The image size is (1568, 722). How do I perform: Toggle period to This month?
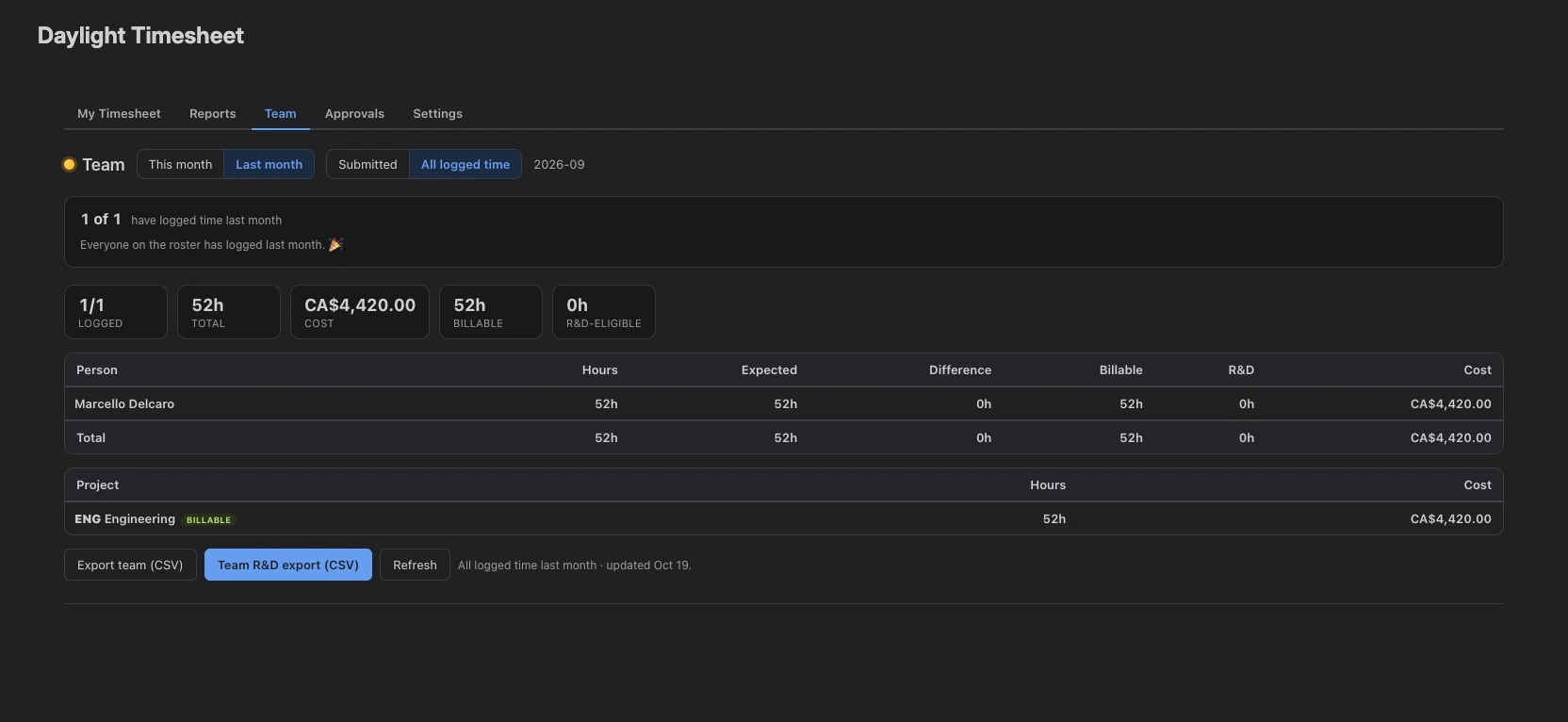pyautogui.click(x=180, y=164)
